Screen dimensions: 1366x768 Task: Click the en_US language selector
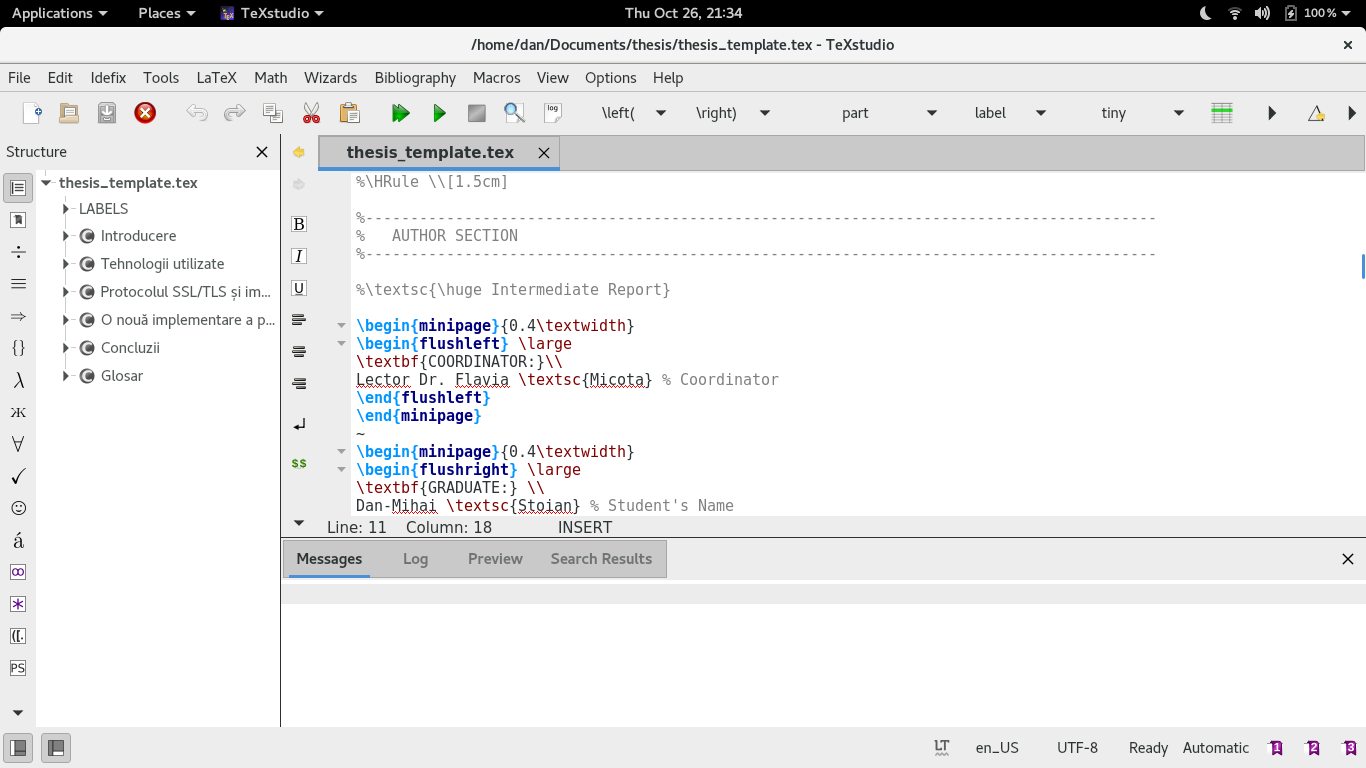[997, 747]
